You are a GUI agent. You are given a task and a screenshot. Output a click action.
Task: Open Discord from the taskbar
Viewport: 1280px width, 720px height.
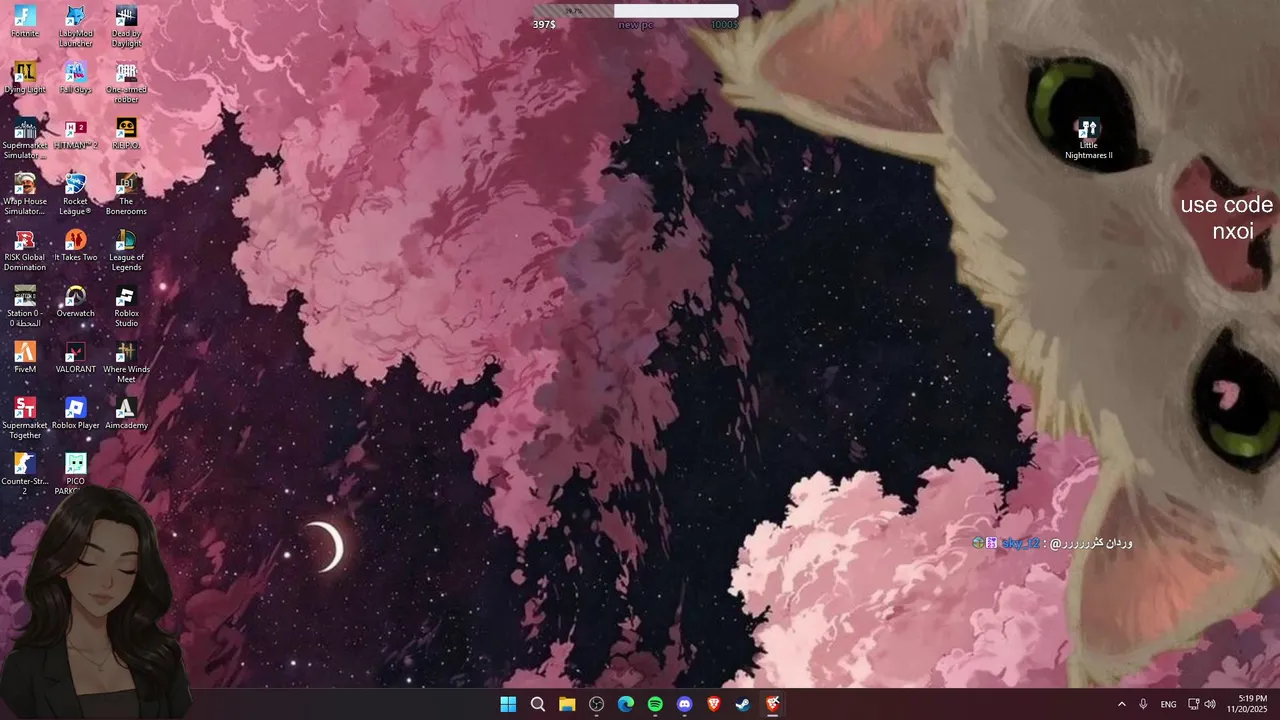pos(684,704)
